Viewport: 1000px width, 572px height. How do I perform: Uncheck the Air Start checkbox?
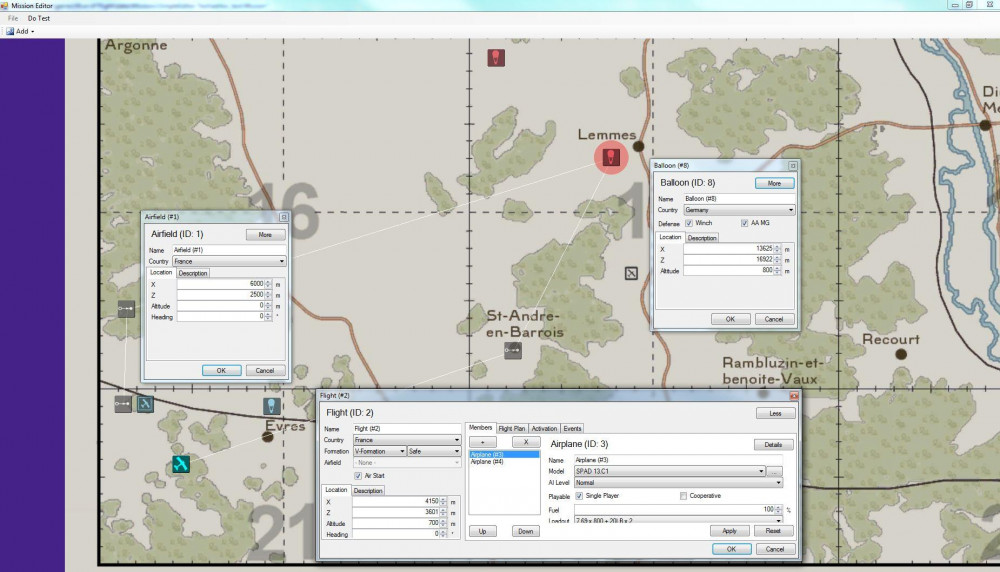[x=358, y=476]
